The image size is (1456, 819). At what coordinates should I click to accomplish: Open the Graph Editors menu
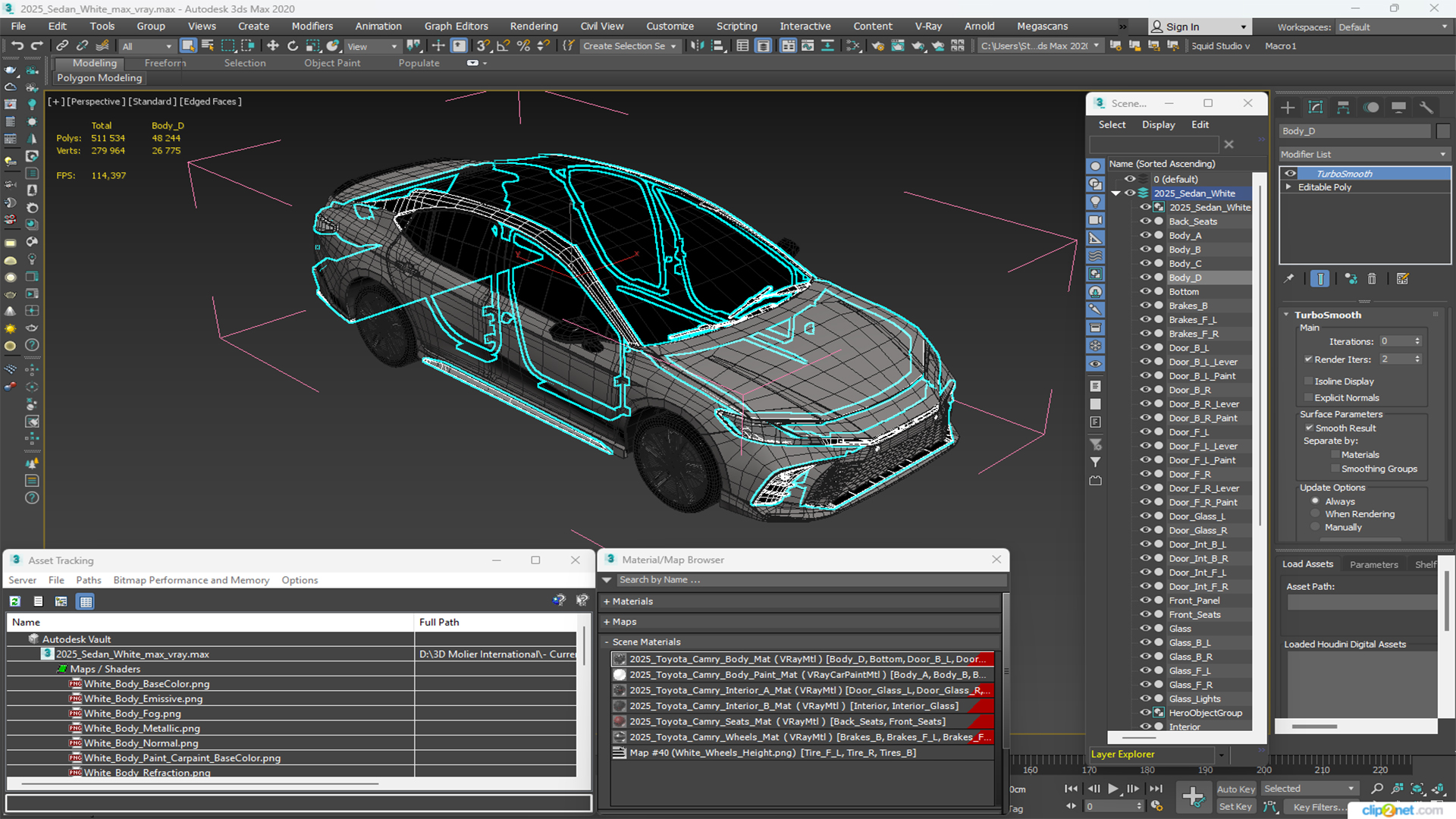click(x=456, y=26)
